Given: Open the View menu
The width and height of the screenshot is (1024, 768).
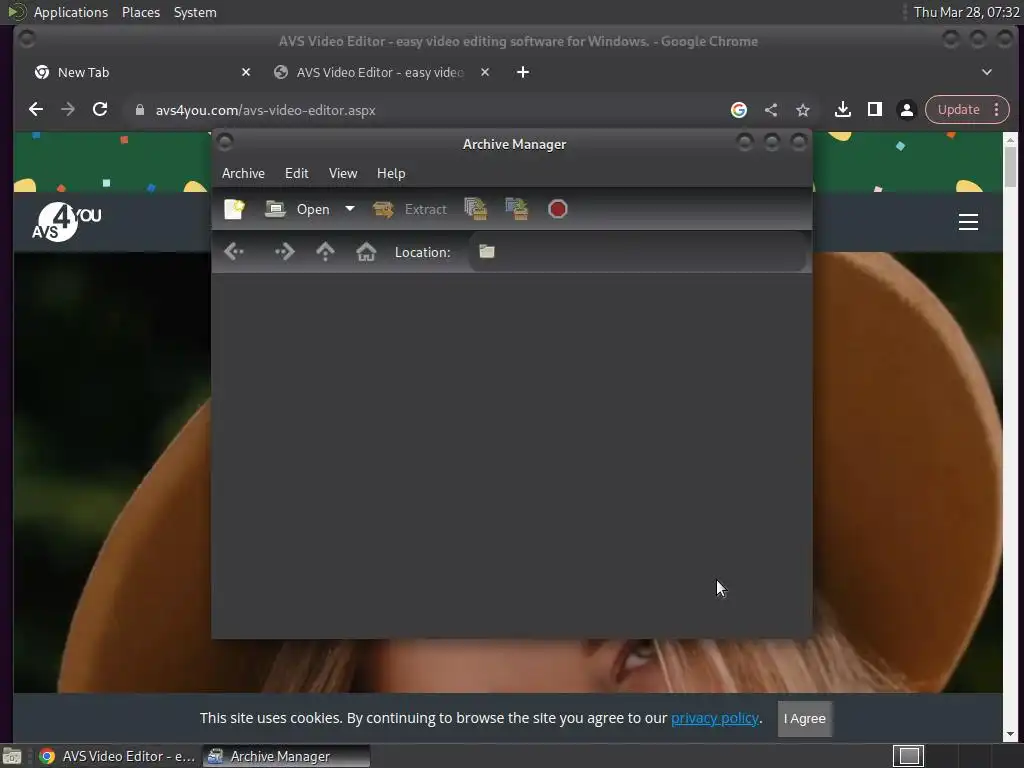Looking at the screenshot, I should click(343, 173).
